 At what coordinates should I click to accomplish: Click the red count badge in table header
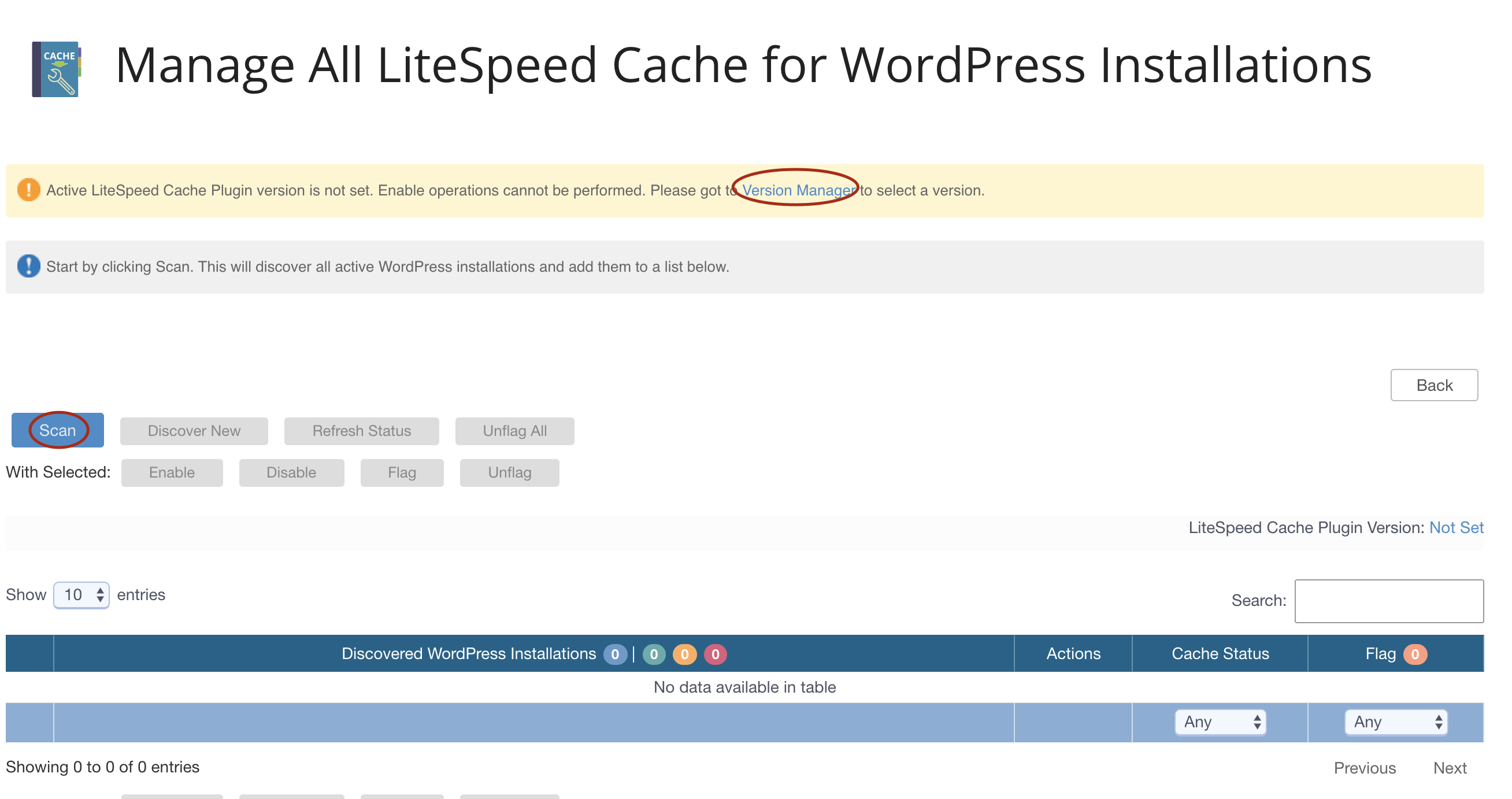click(x=715, y=654)
